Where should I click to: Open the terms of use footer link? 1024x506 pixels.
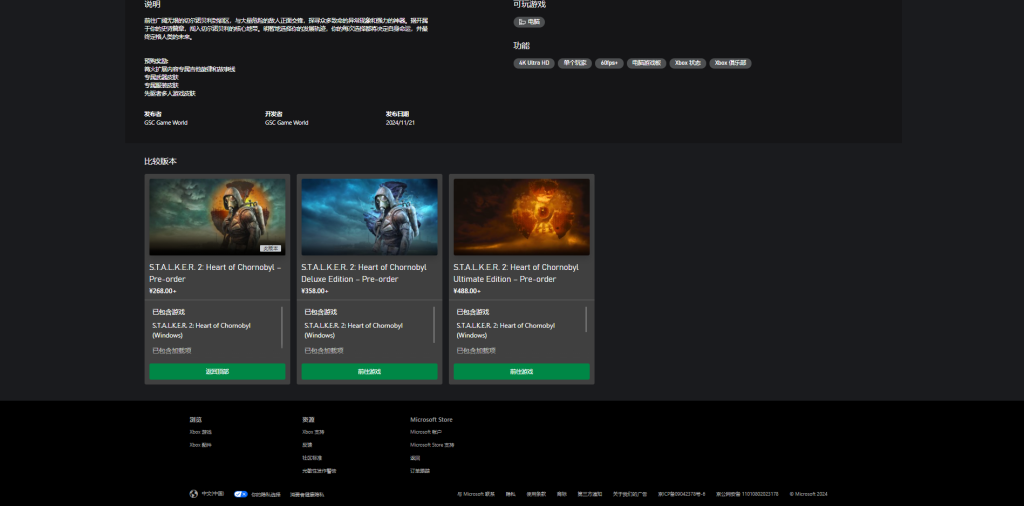(536, 494)
